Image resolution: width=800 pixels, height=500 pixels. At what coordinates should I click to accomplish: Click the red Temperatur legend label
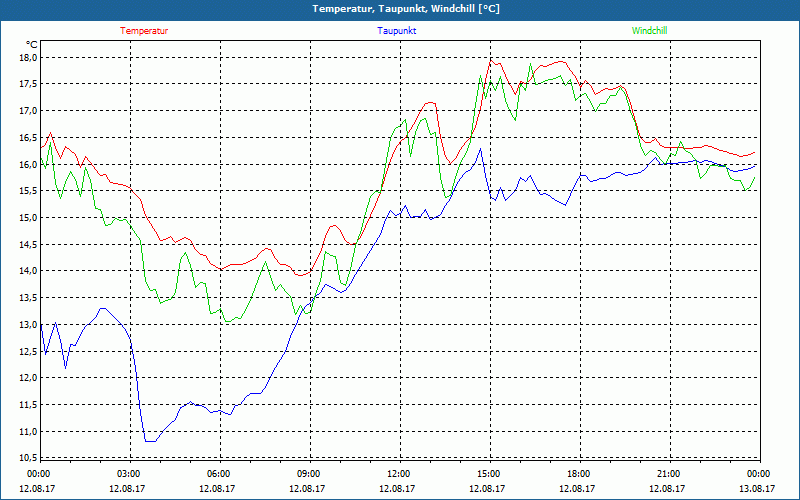(x=144, y=31)
